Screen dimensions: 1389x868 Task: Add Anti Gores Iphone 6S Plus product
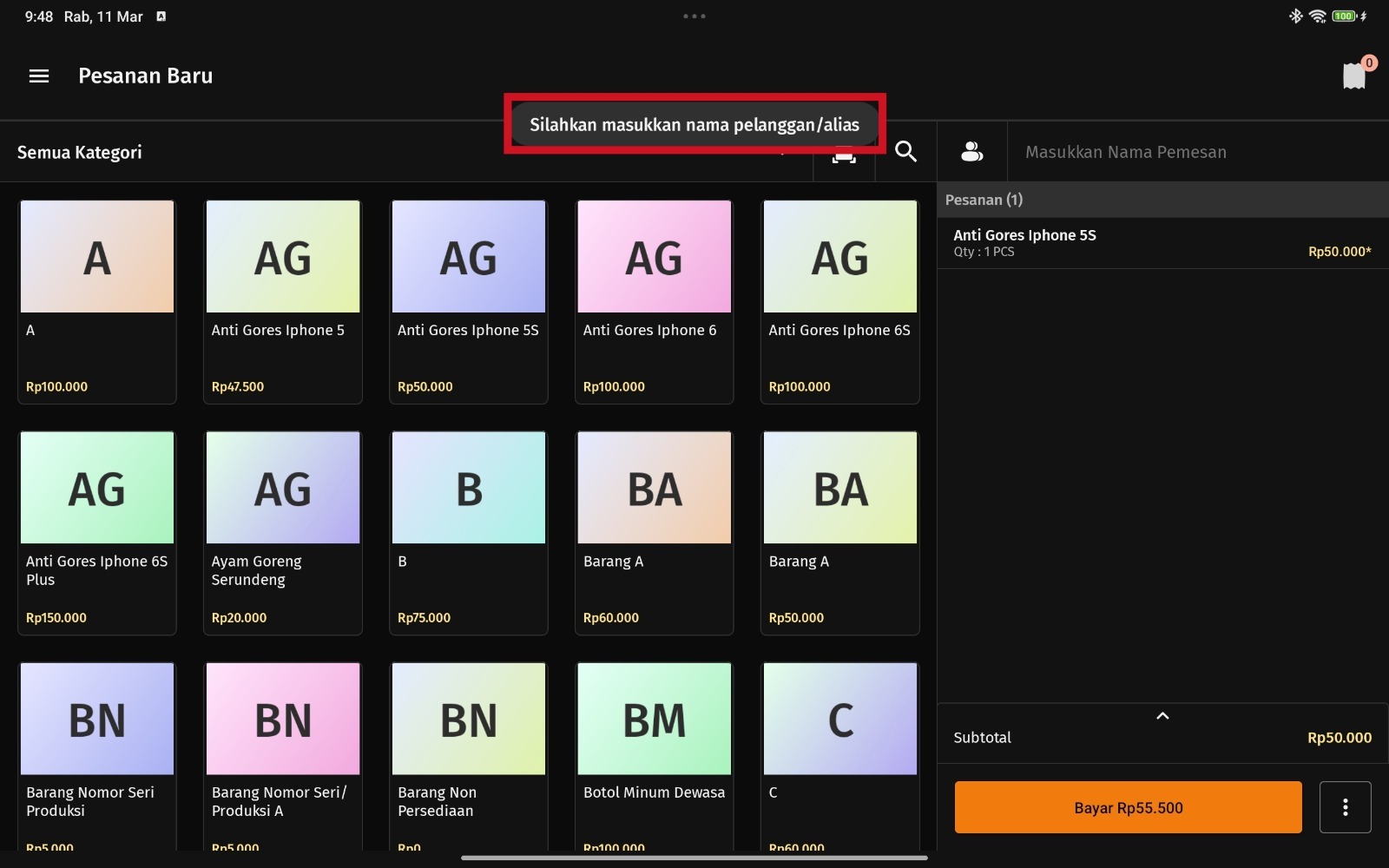[x=97, y=532]
